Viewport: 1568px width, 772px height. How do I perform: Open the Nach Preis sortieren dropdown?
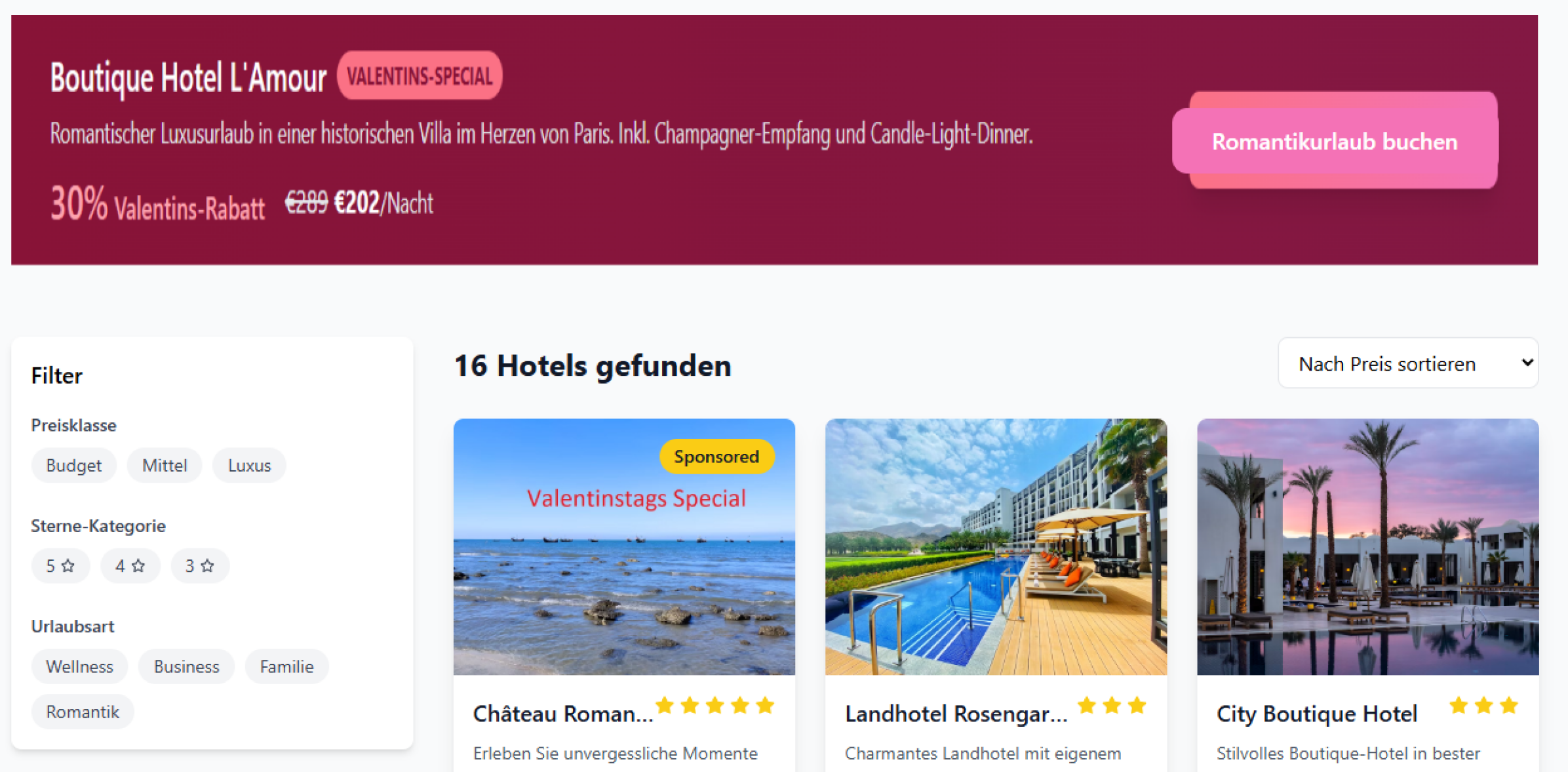1408,363
